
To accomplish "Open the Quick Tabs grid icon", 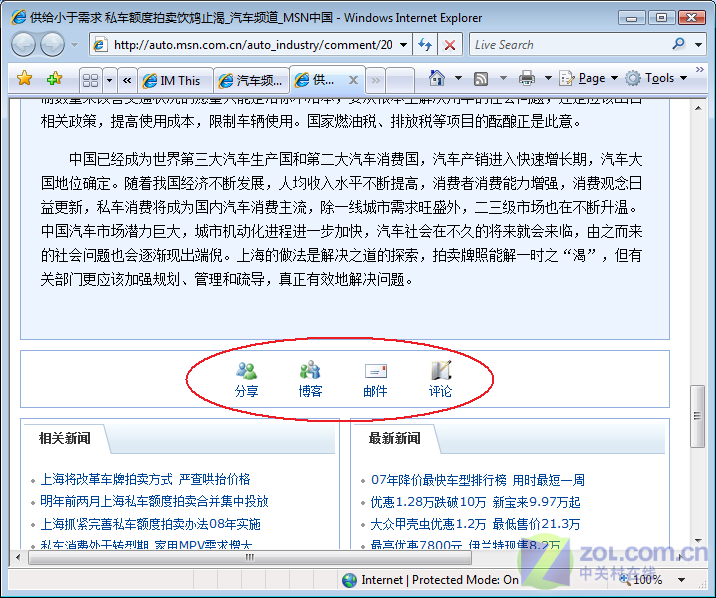I will point(90,81).
